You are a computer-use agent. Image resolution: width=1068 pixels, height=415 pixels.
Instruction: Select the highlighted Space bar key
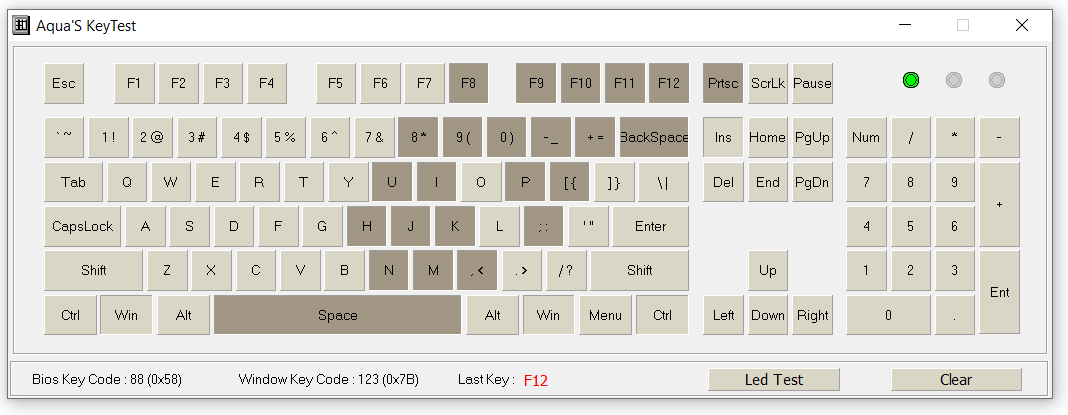click(x=337, y=315)
